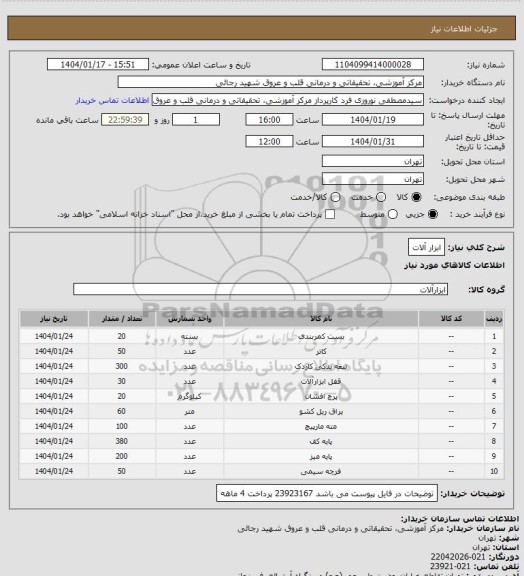
Task: Select the جزیی purchase type radio
Action: coord(433,214)
